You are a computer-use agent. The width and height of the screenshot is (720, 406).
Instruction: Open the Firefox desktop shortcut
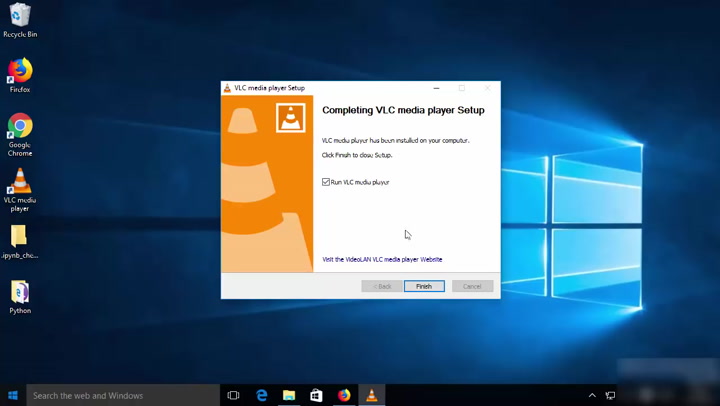[x=20, y=72]
